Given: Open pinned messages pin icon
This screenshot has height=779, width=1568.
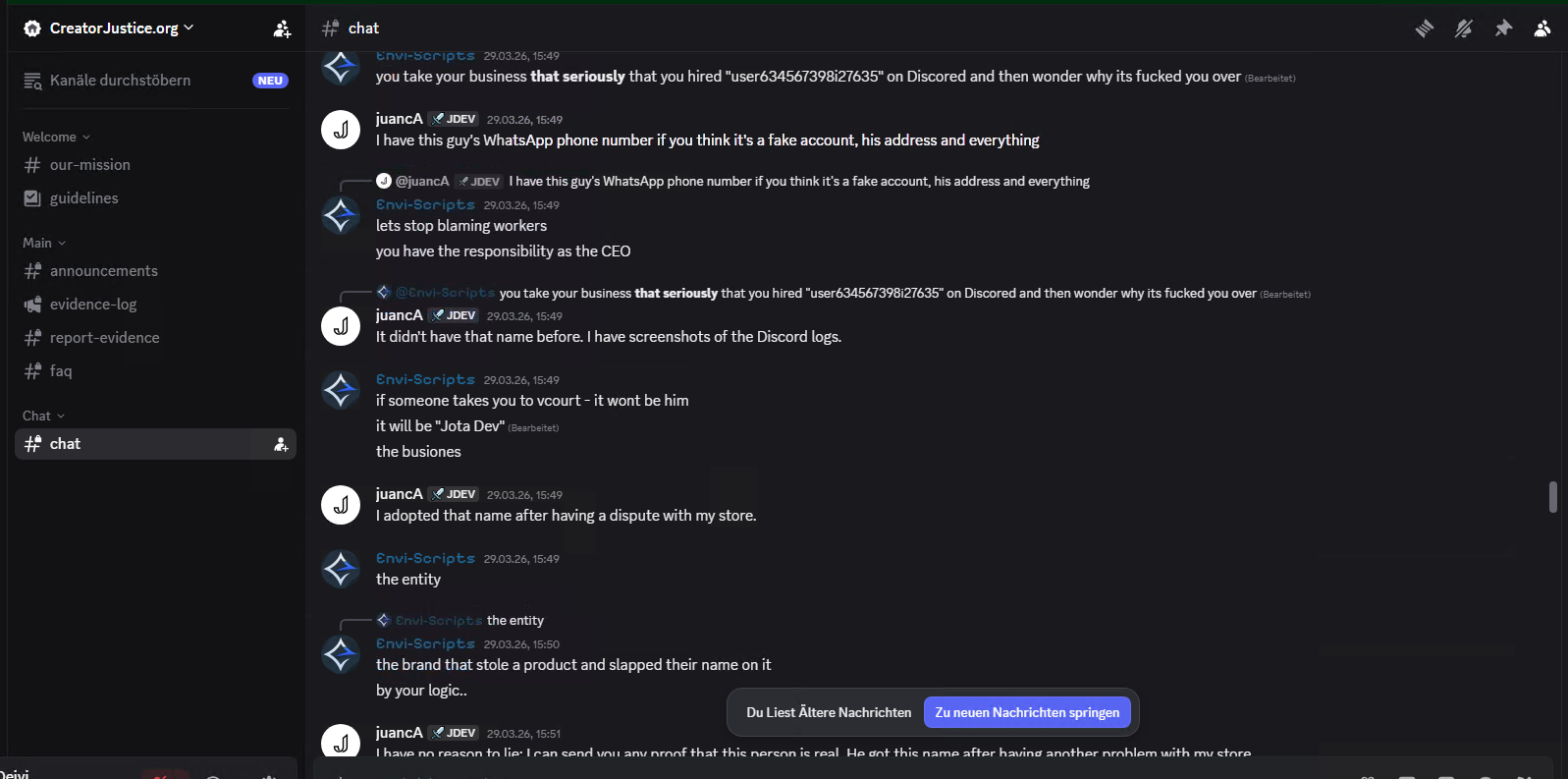Looking at the screenshot, I should click(x=1502, y=28).
